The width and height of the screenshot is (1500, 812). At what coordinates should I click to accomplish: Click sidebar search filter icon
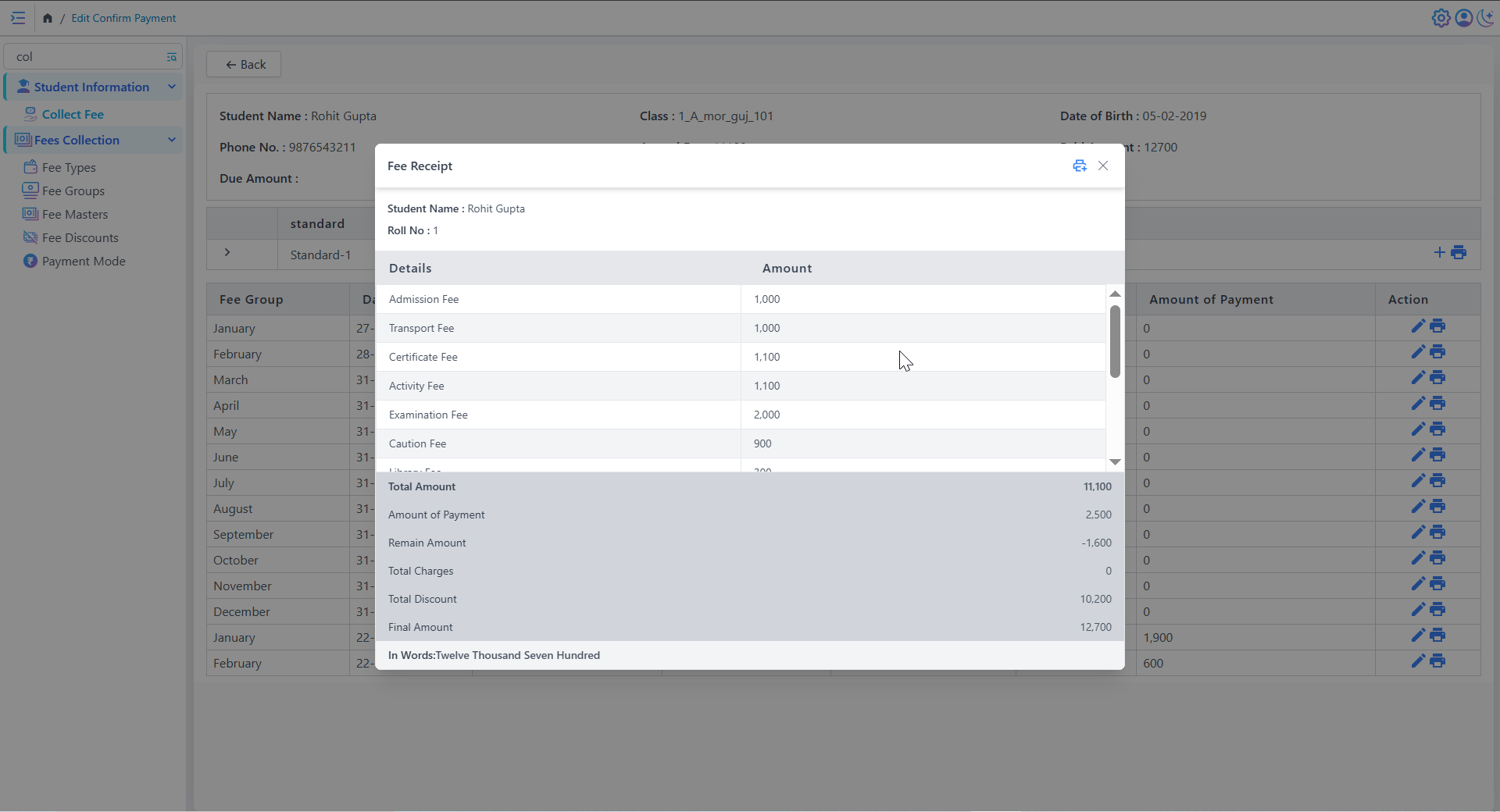pos(171,57)
